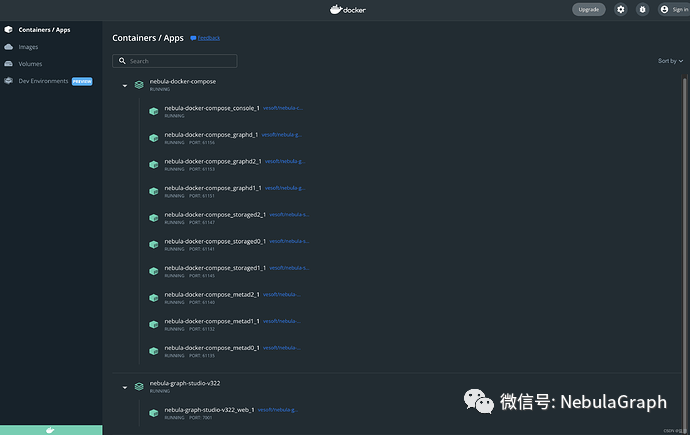Click the metad0_1 container cube icon

click(x=154, y=352)
